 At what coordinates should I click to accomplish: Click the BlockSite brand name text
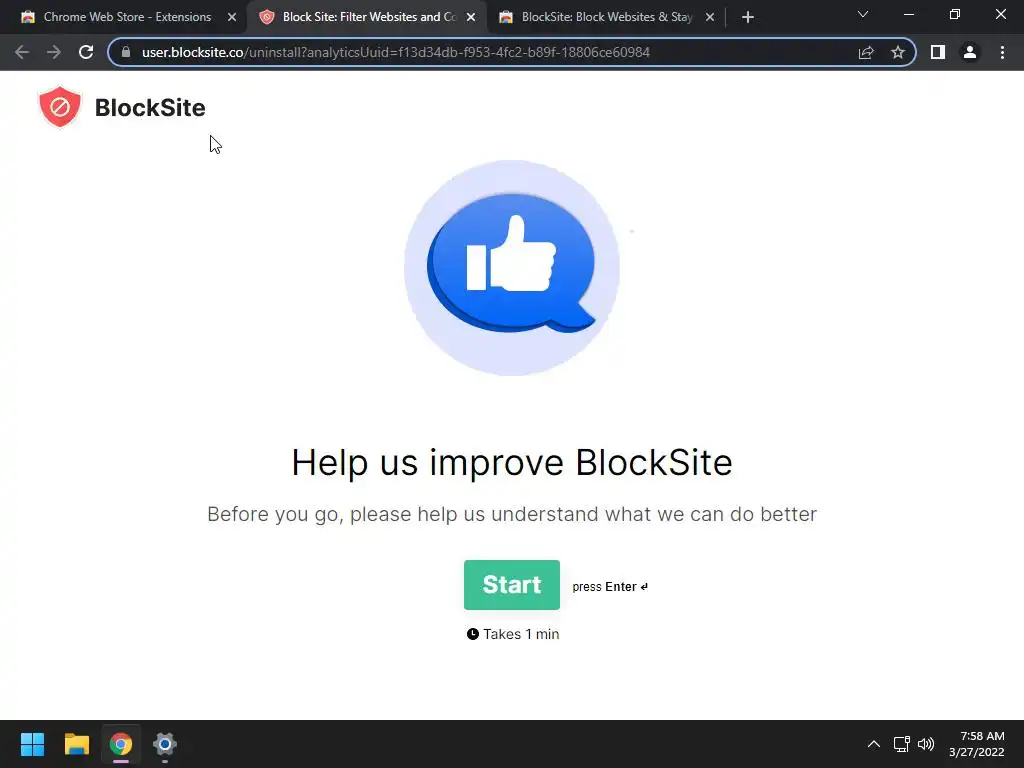tap(150, 108)
